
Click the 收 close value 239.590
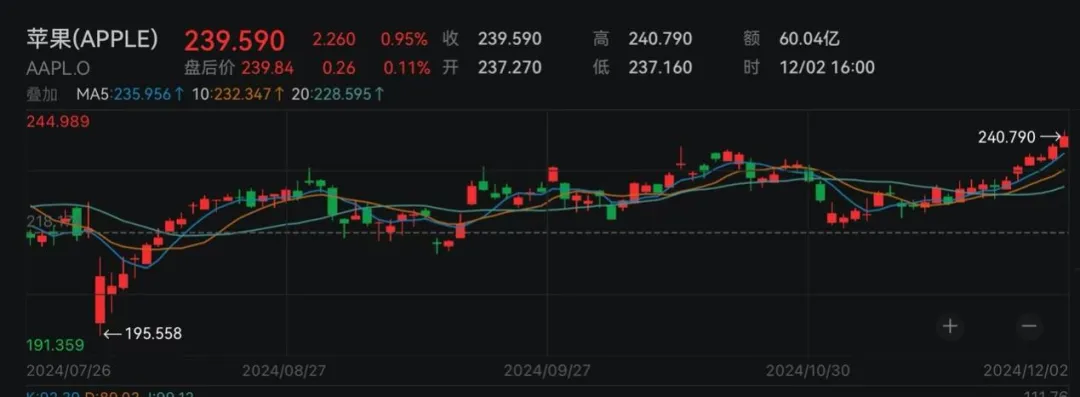click(510, 39)
